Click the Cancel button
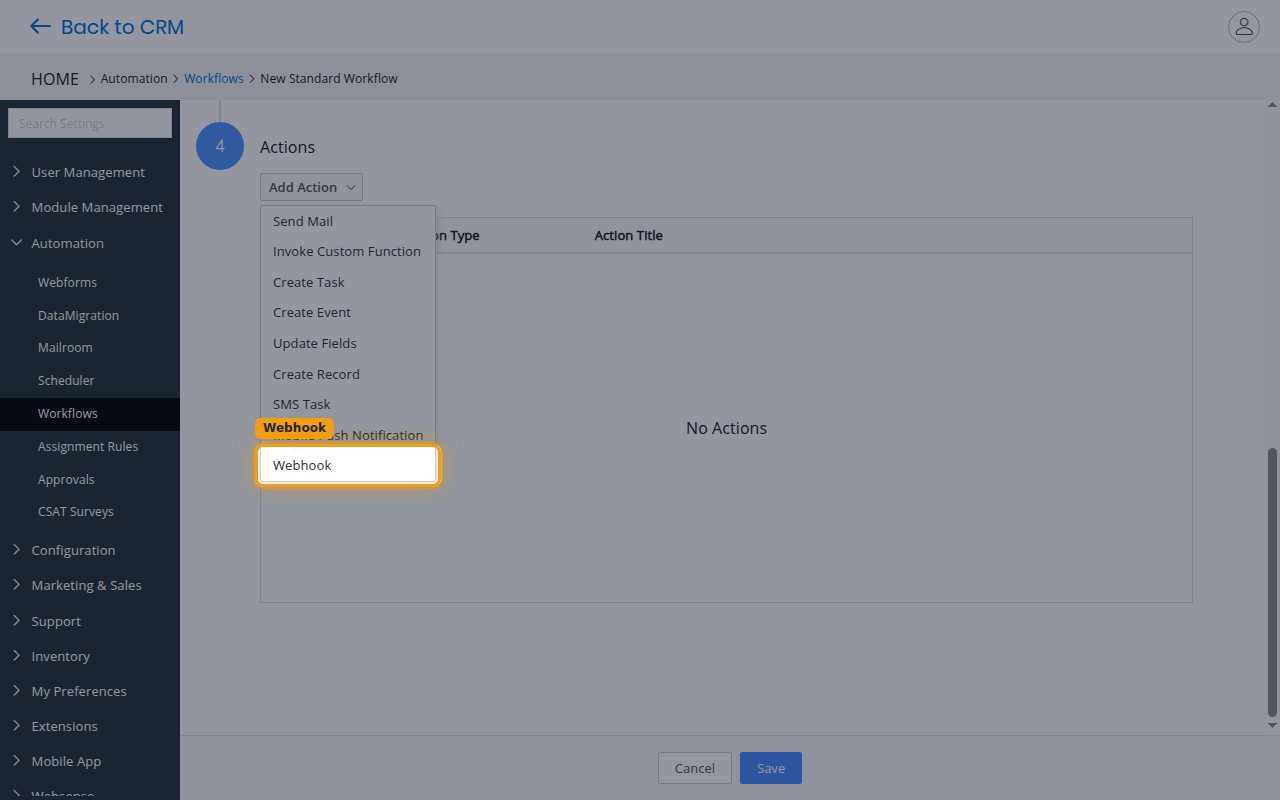 point(695,768)
